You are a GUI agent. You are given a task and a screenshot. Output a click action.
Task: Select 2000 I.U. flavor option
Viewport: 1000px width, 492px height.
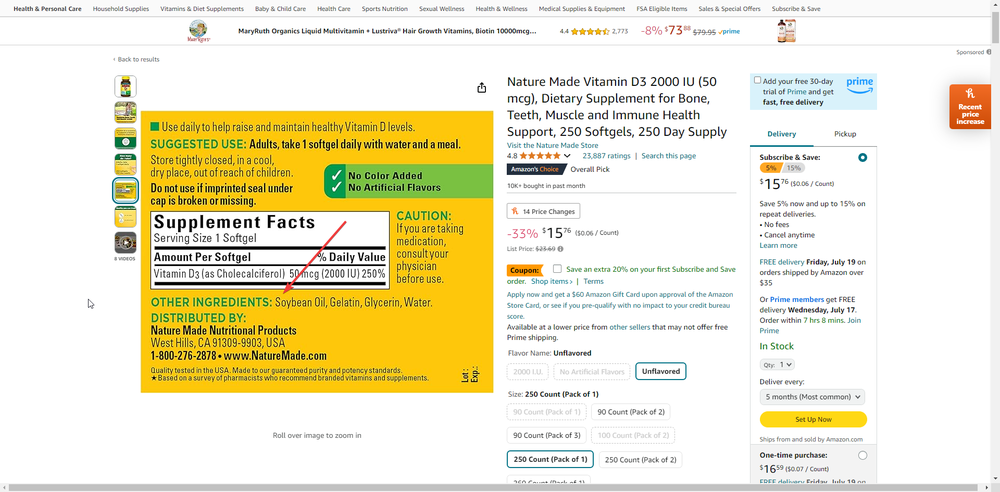click(527, 371)
